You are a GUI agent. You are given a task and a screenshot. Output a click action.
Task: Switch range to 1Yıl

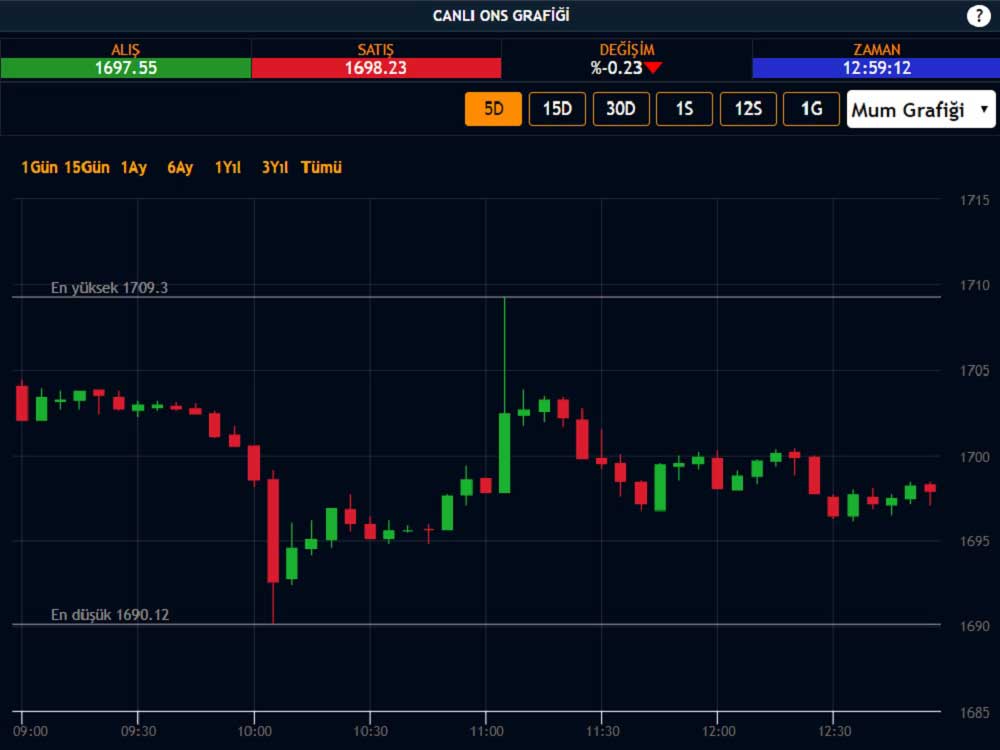click(228, 168)
